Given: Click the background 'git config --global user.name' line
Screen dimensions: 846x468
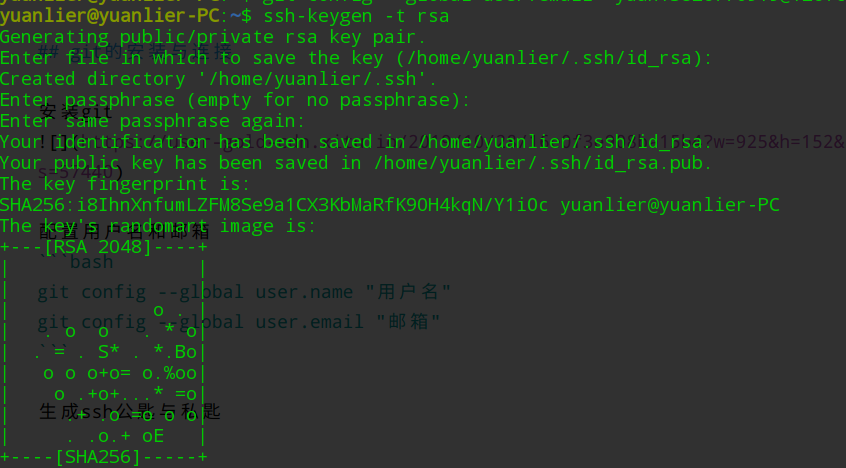Looking at the screenshot, I should (244, 292).
